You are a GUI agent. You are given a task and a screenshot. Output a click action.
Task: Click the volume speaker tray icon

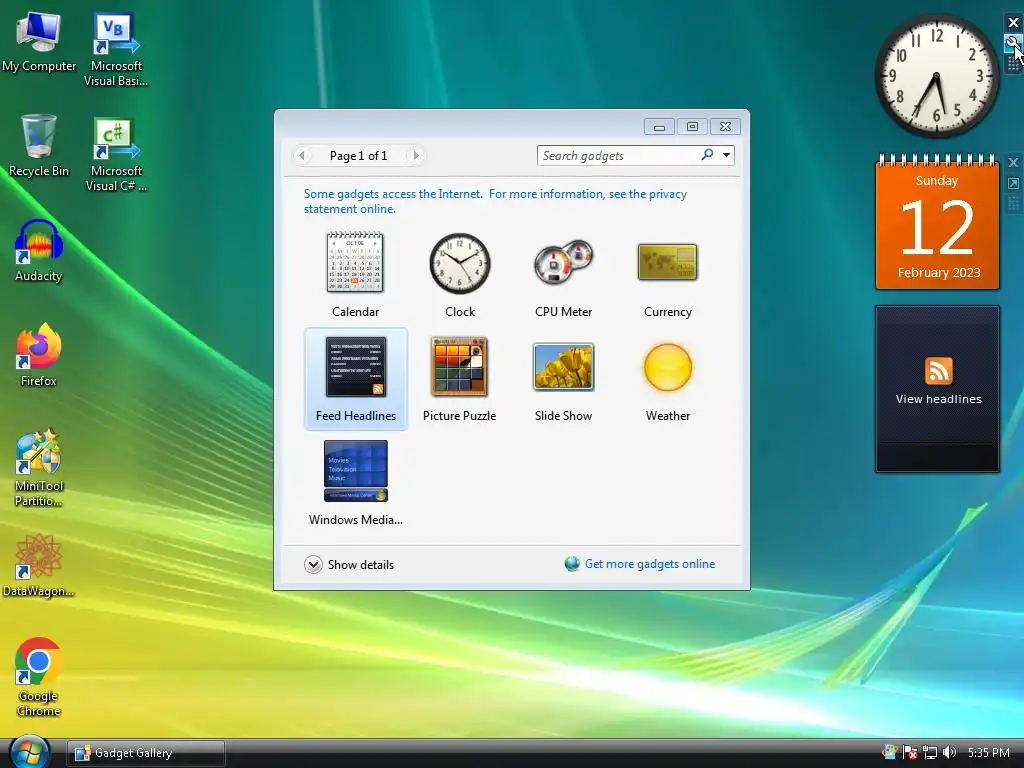pyautogui.click(x=949, y=752)
